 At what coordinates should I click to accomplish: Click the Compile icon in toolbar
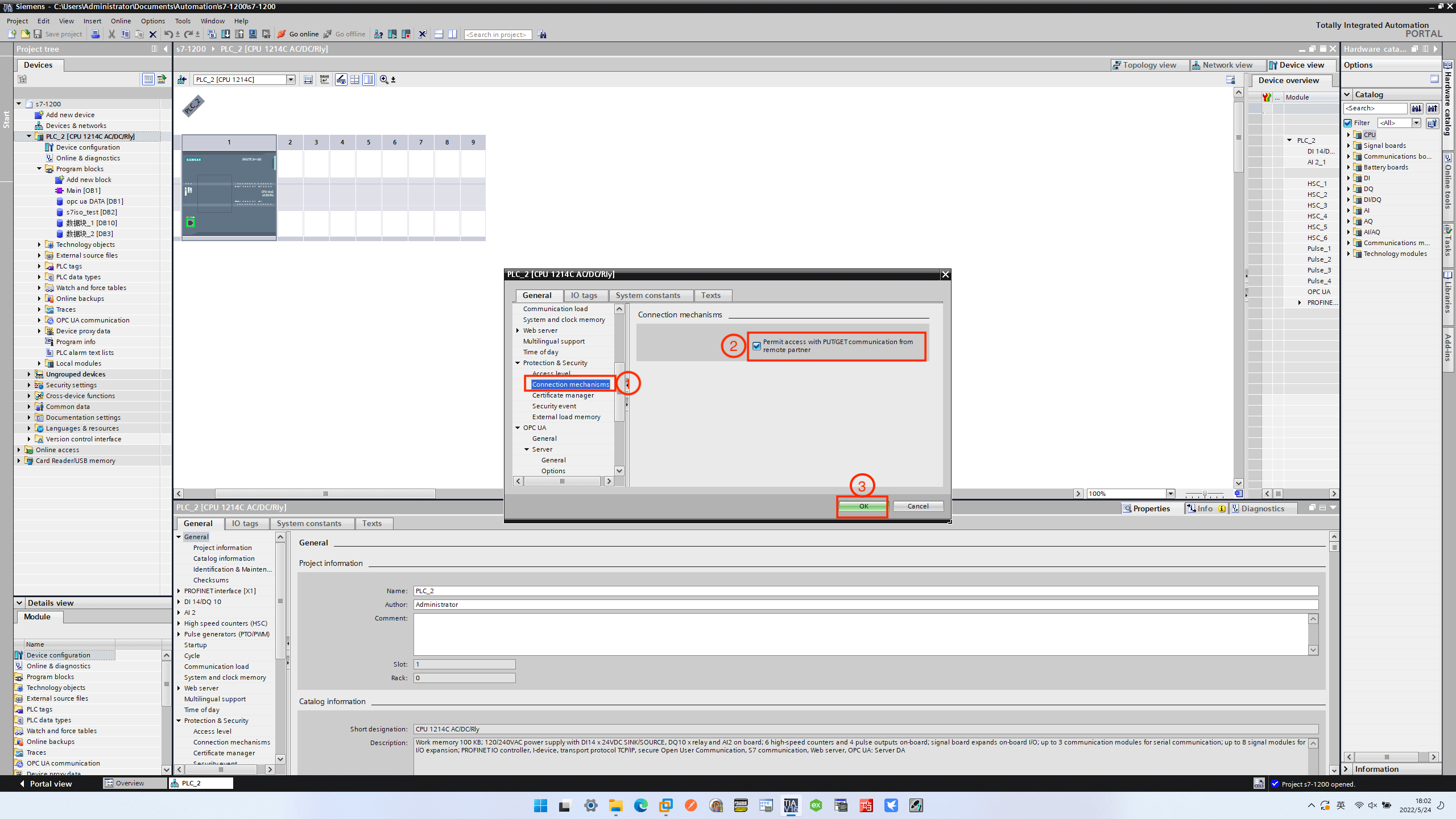coord(212,34)
